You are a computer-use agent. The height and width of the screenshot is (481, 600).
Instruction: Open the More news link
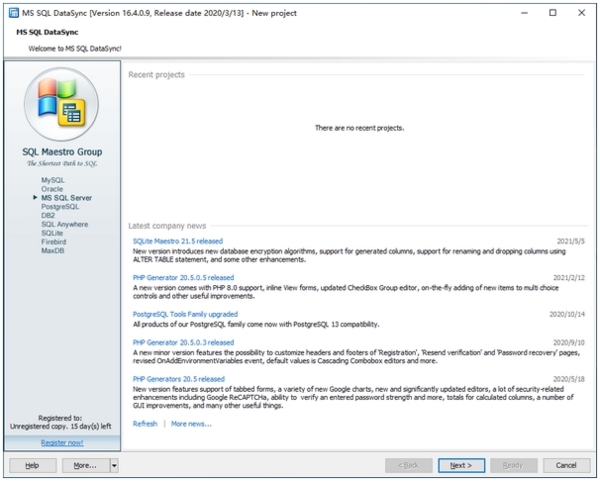191,424
